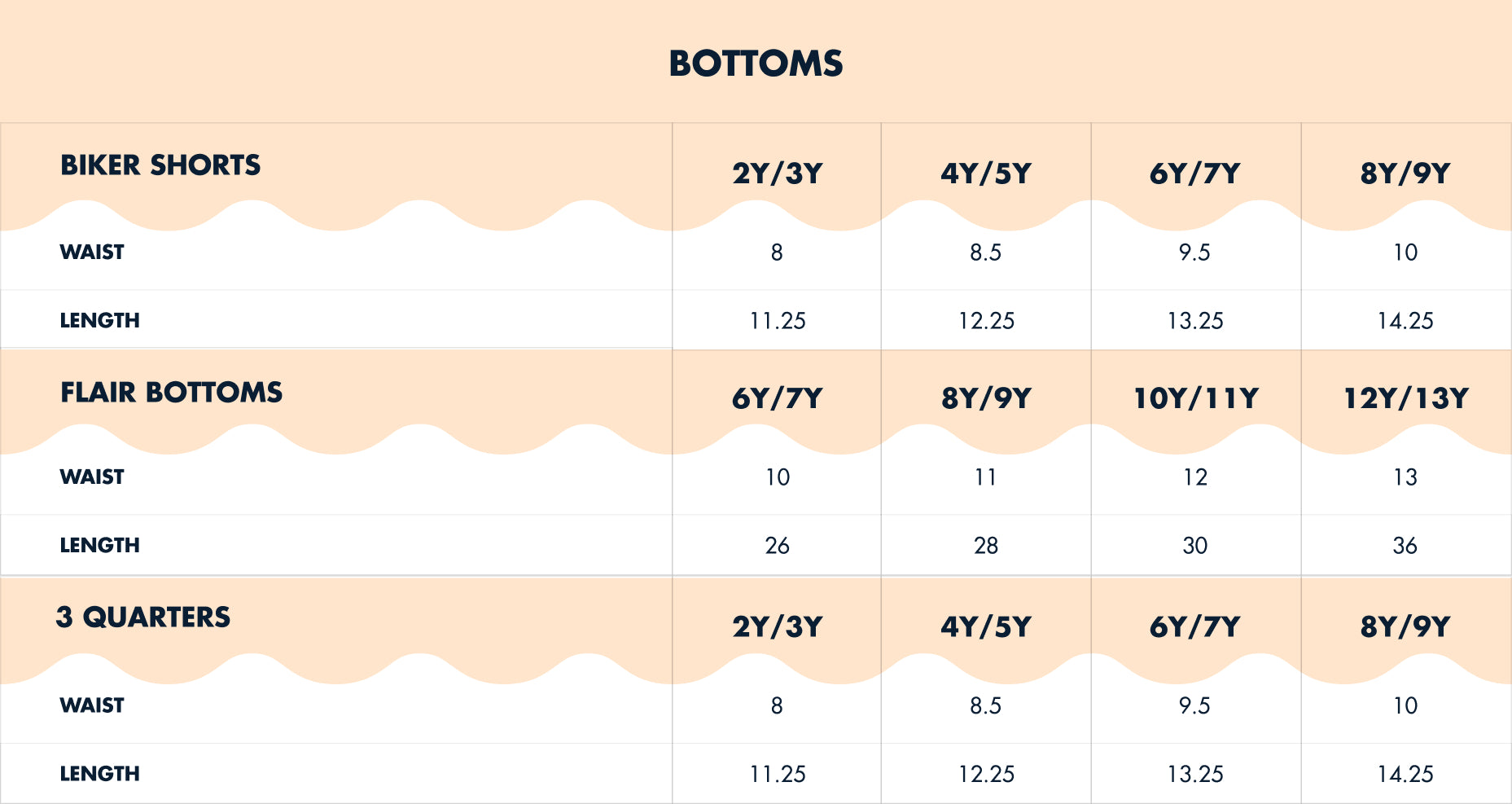Screen dimensions: 1512x804
Task: Select the BIKER SHORTS section heading
Action: coord(160,165)
